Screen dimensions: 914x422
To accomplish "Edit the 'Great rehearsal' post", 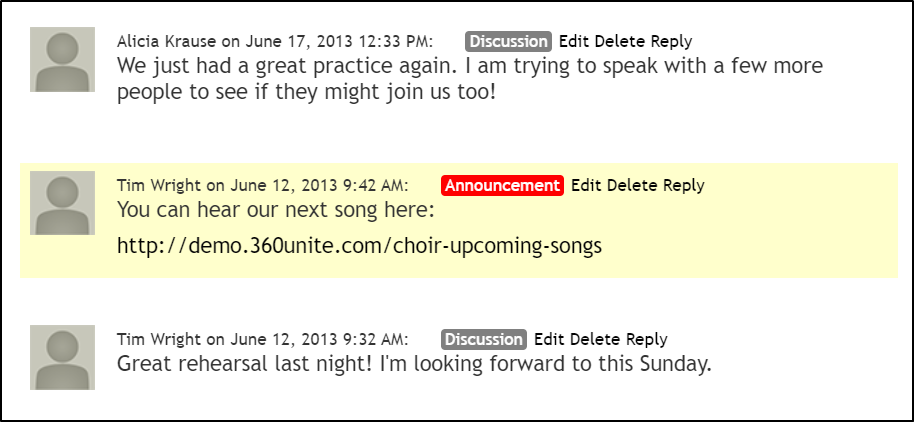I will [549, 339].
